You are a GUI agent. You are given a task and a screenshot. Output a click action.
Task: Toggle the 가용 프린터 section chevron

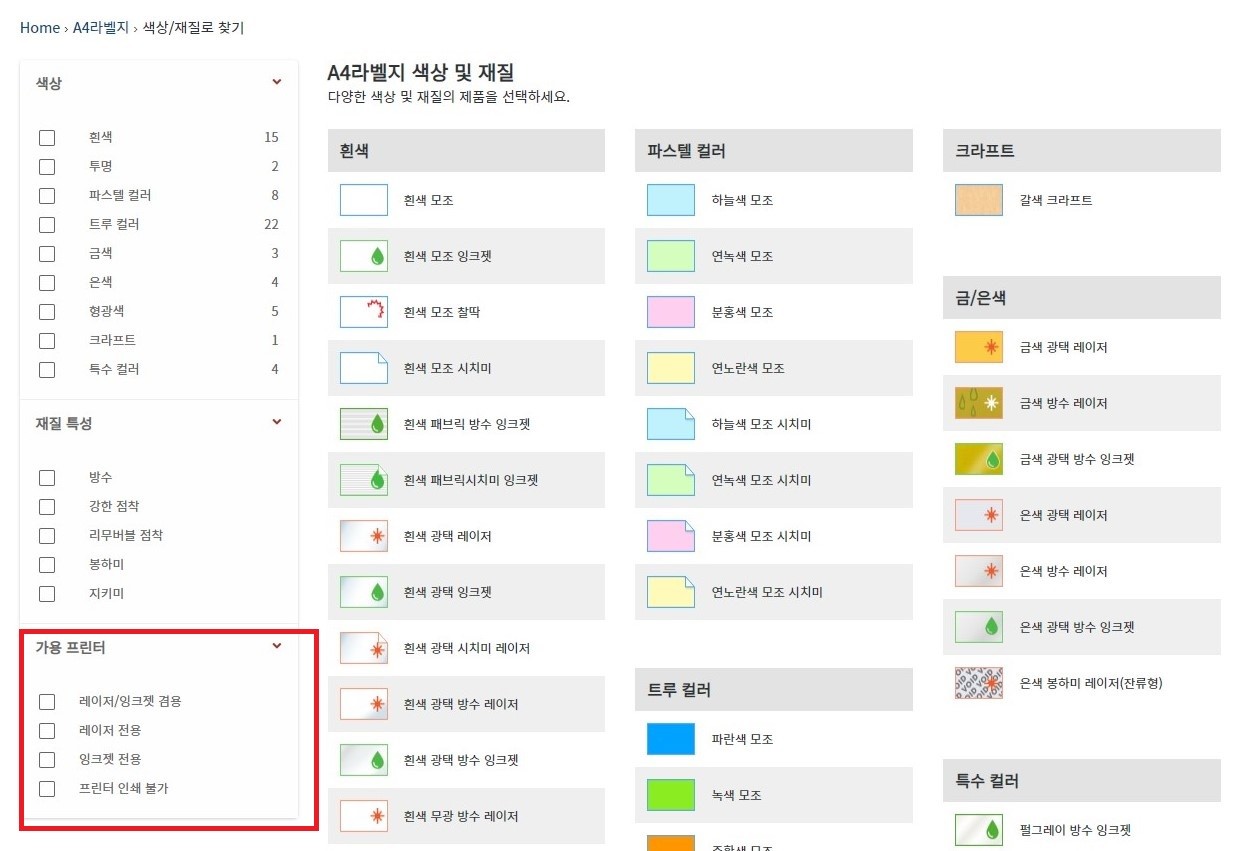[277, 647]
